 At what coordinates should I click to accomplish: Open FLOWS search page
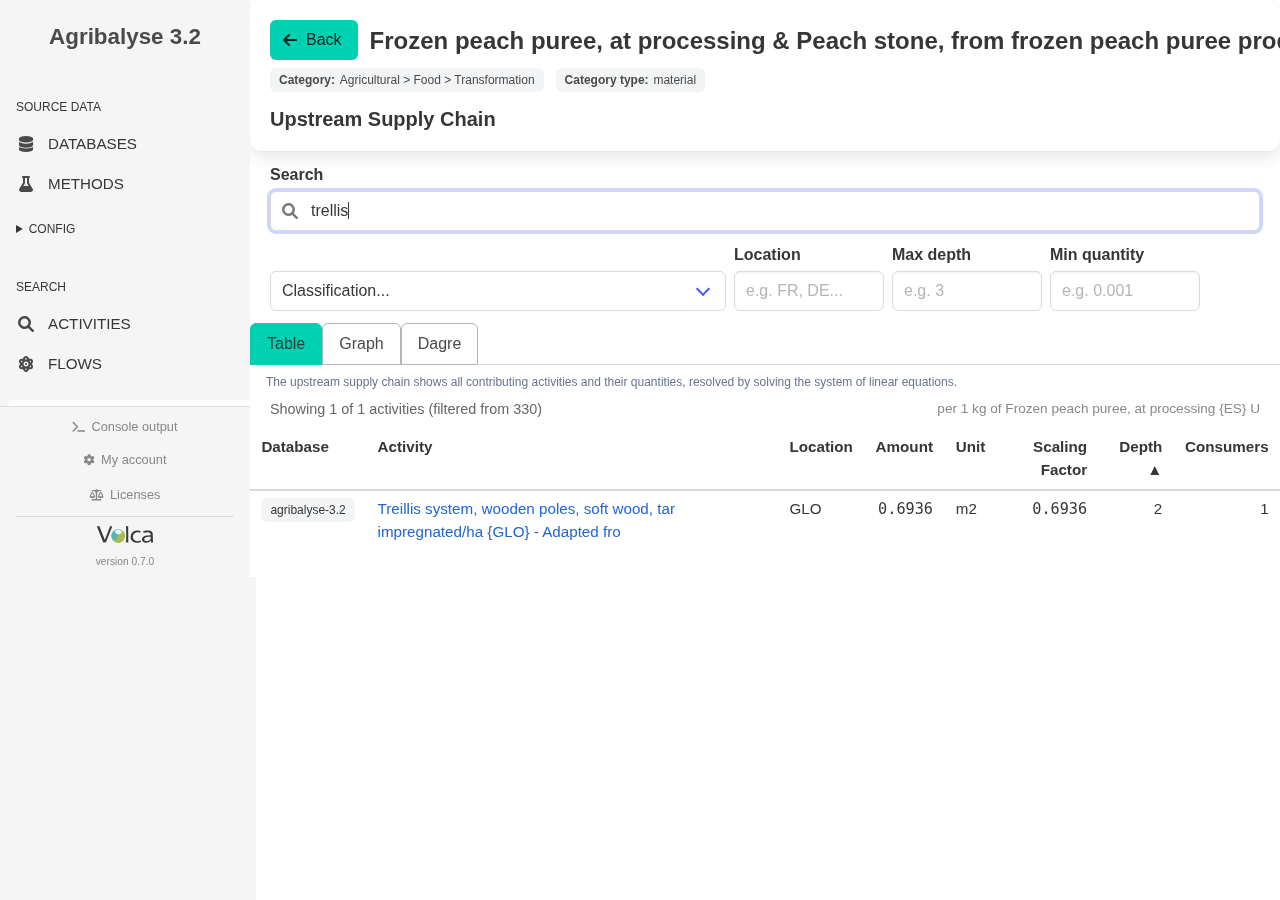[75, 364]
